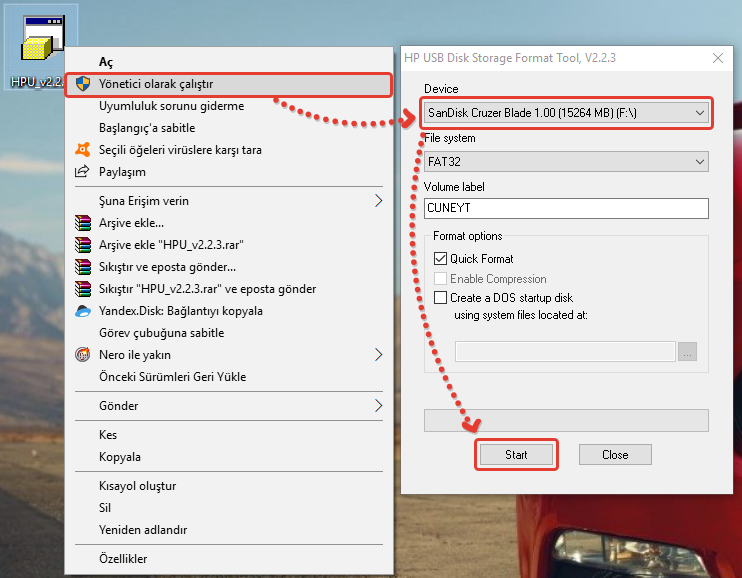Click the shield icon beside Yönetici olarak çalıştır

click(x=83, y=84)
